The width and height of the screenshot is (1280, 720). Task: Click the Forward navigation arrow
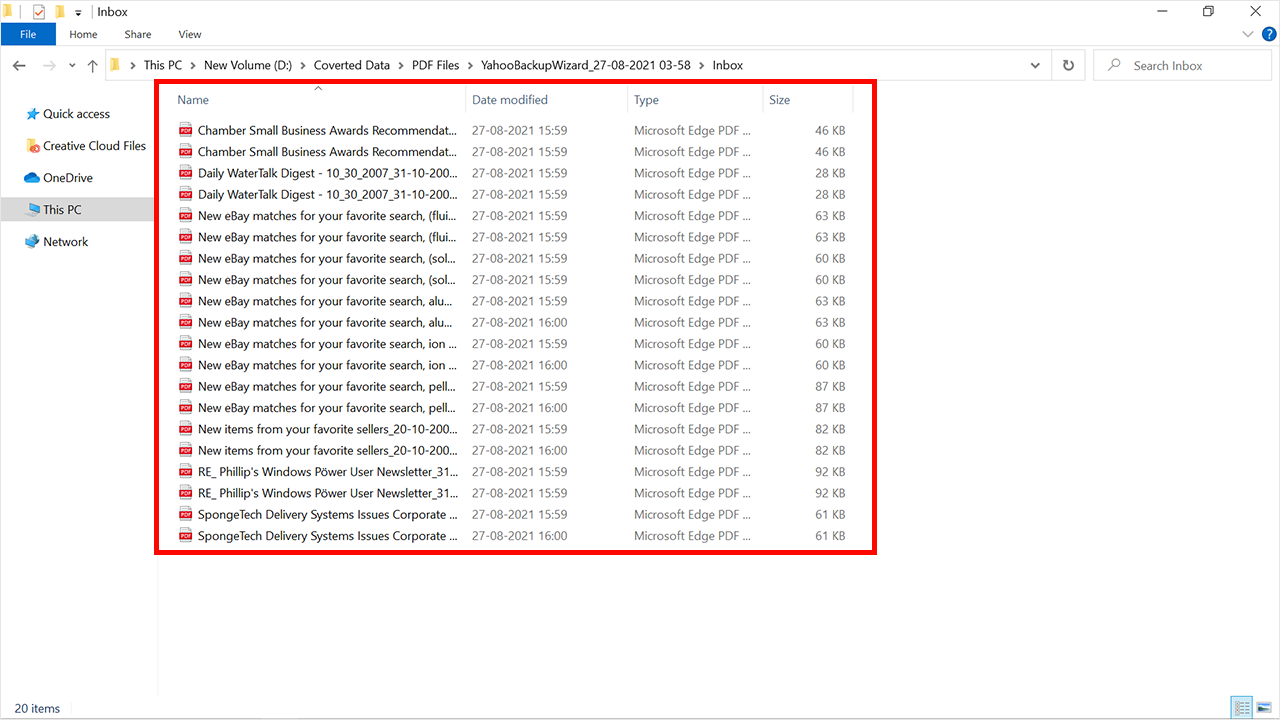tap(49, 65)
